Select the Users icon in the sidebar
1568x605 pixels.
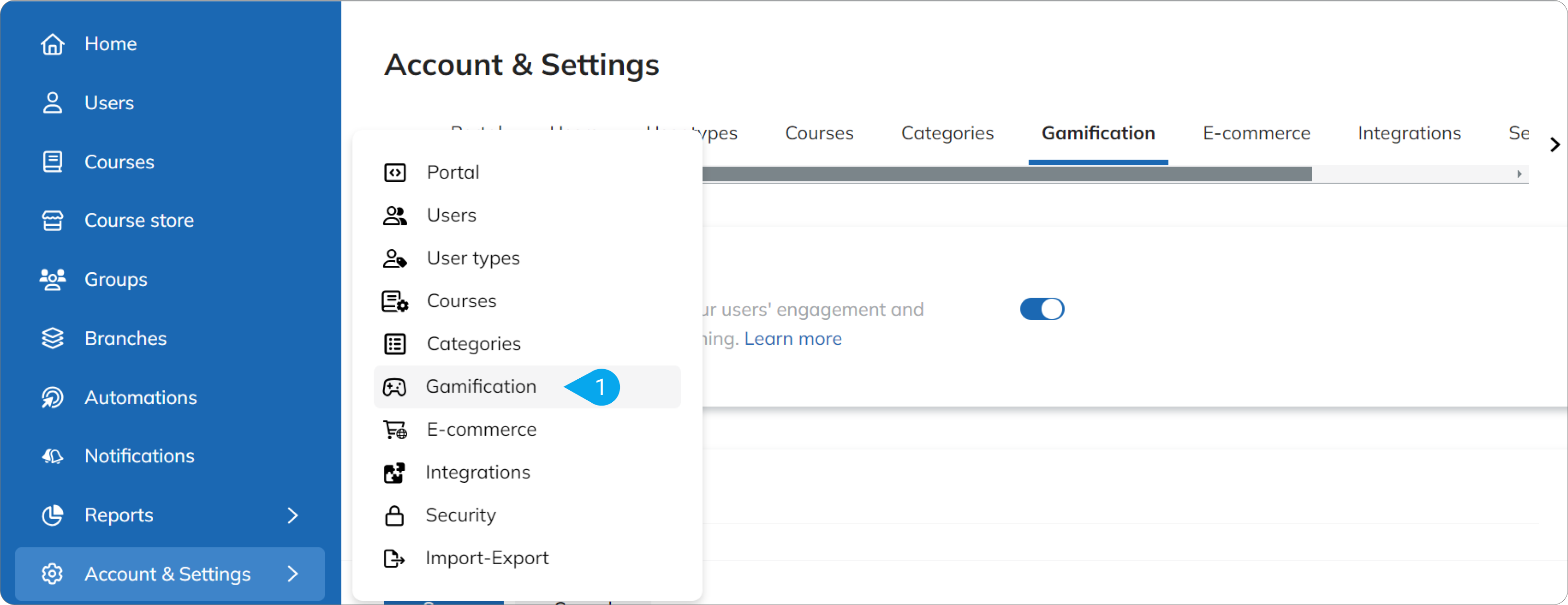coord(52,103)
